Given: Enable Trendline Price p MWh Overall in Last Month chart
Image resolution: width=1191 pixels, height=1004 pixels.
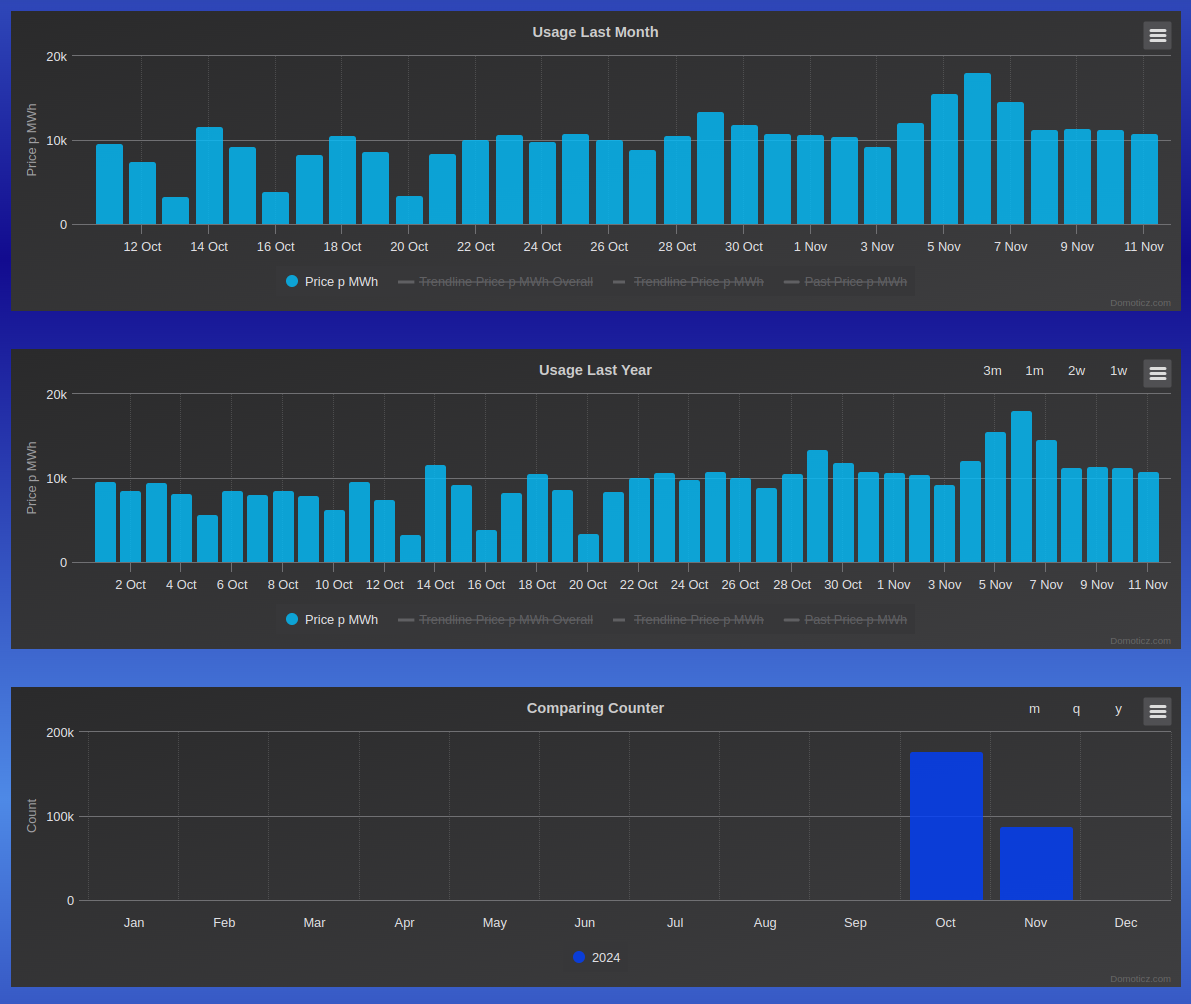Looking at the screenshot, I should (495, 282).
